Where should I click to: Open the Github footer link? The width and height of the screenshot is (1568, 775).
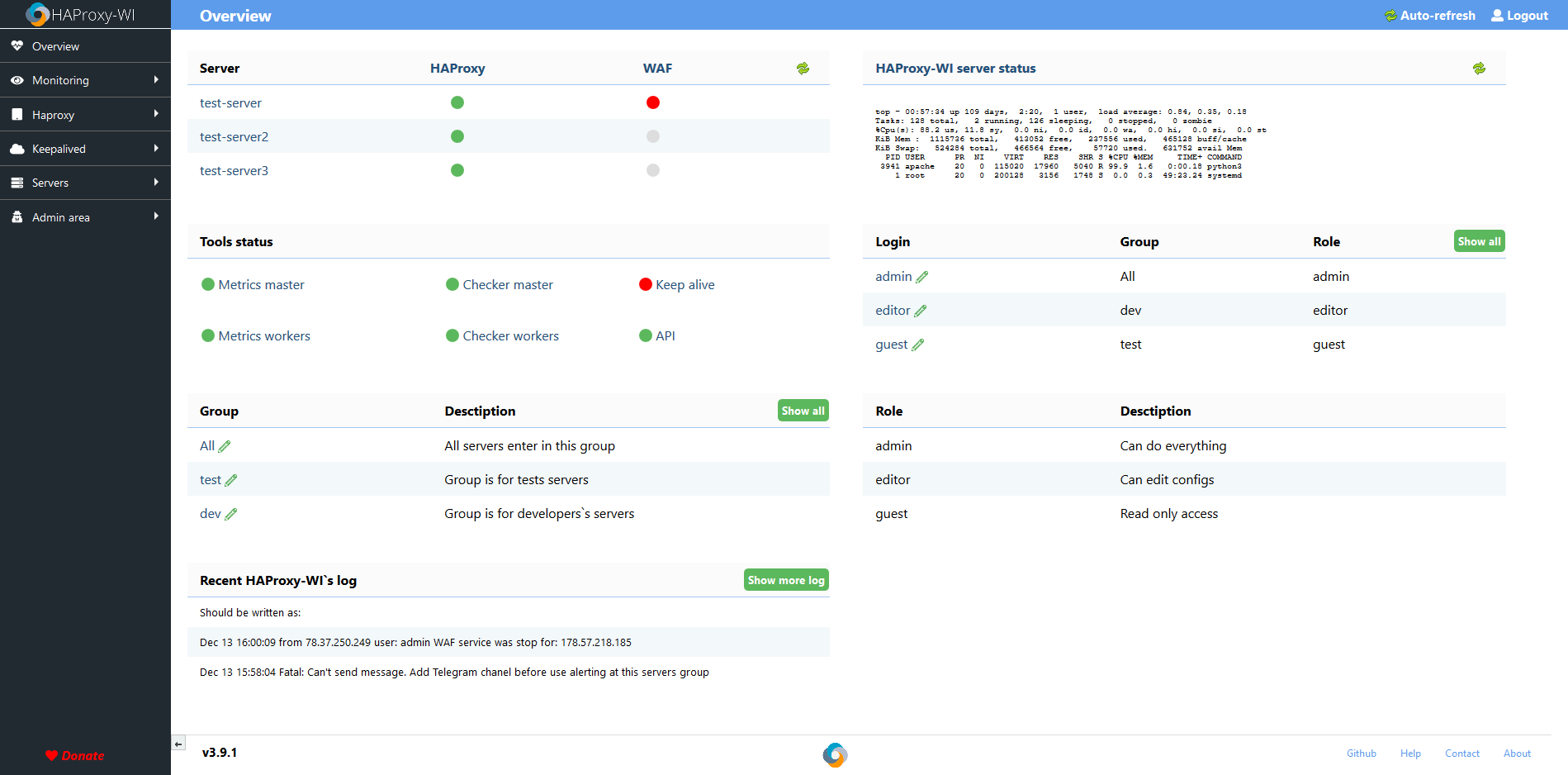pos(1362,754)
